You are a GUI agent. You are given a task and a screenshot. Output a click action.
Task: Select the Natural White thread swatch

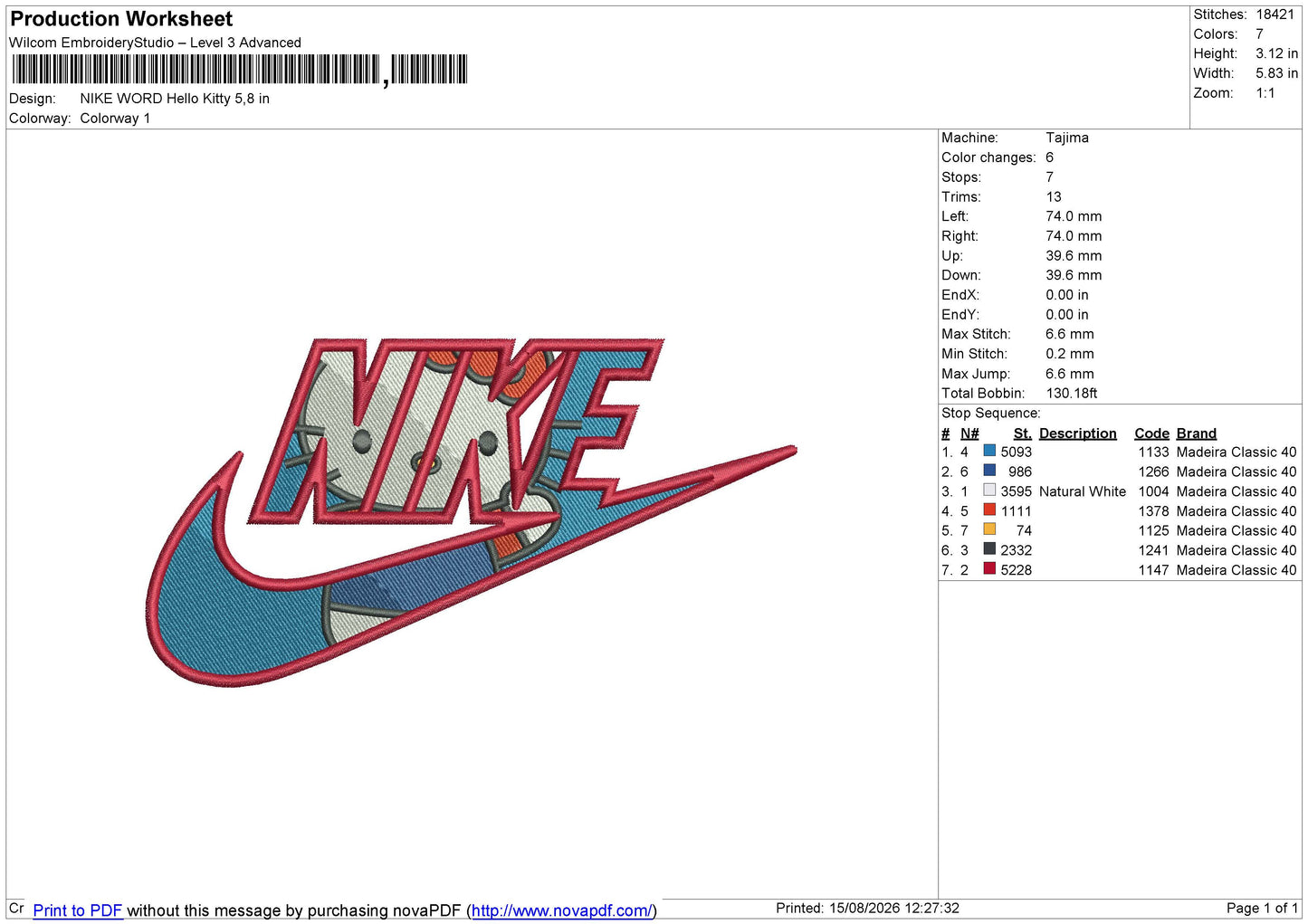[989, 490]
